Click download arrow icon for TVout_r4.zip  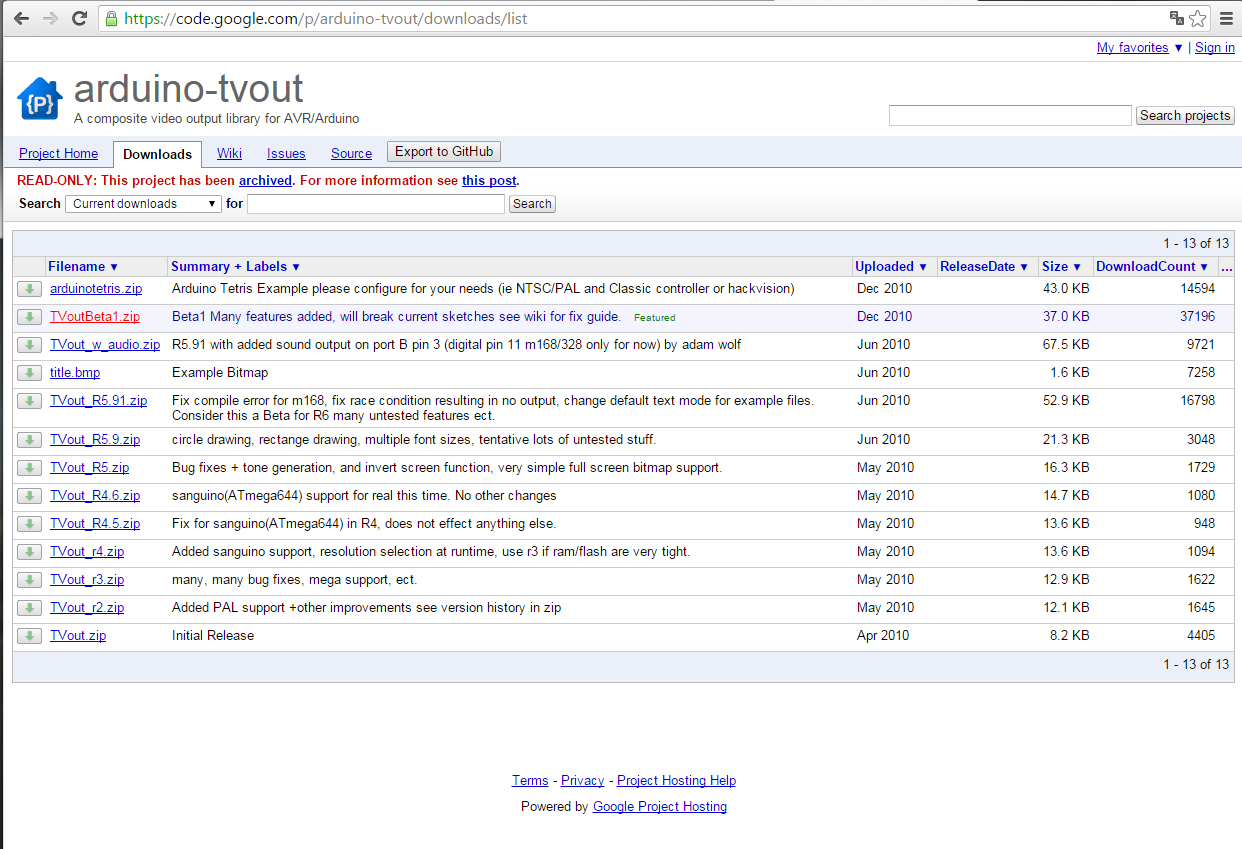point(29,552)
